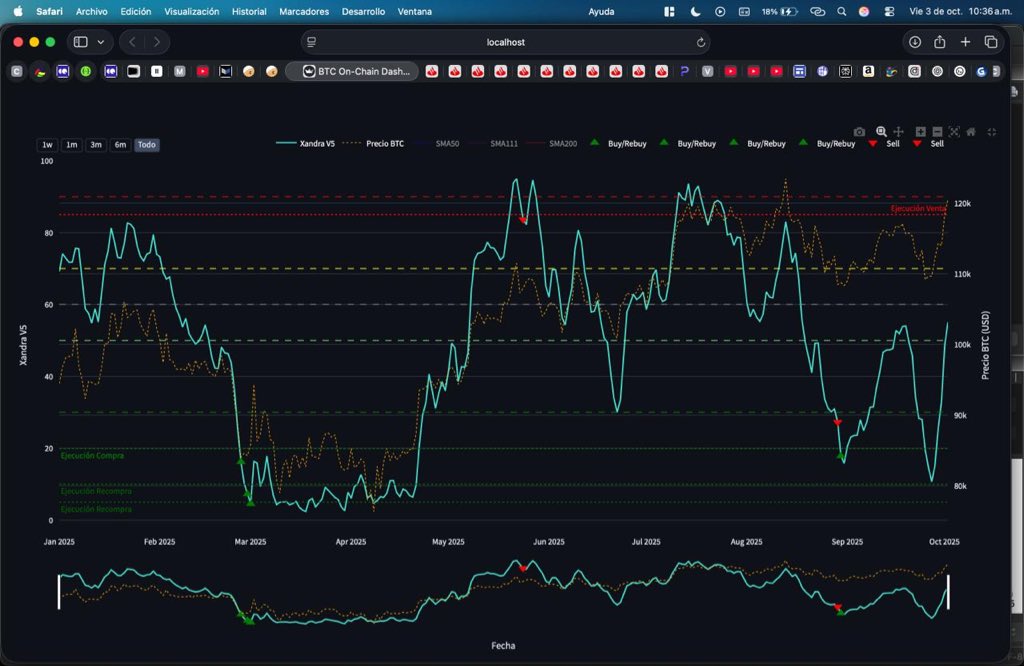The height and width of the screenshot is (666, 1024).
Task: Click the range slider left handle
Action: (x=59, y=592)
